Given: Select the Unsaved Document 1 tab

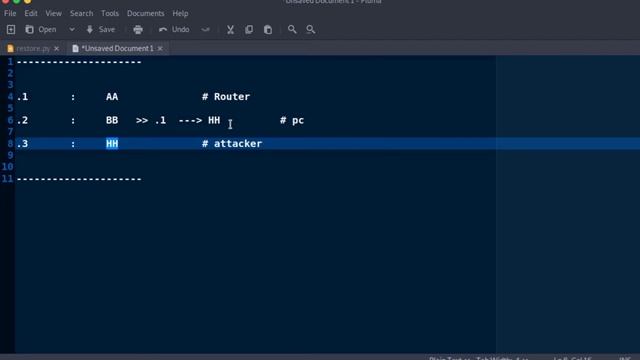Looking at the screenshot, I should 117,49.
